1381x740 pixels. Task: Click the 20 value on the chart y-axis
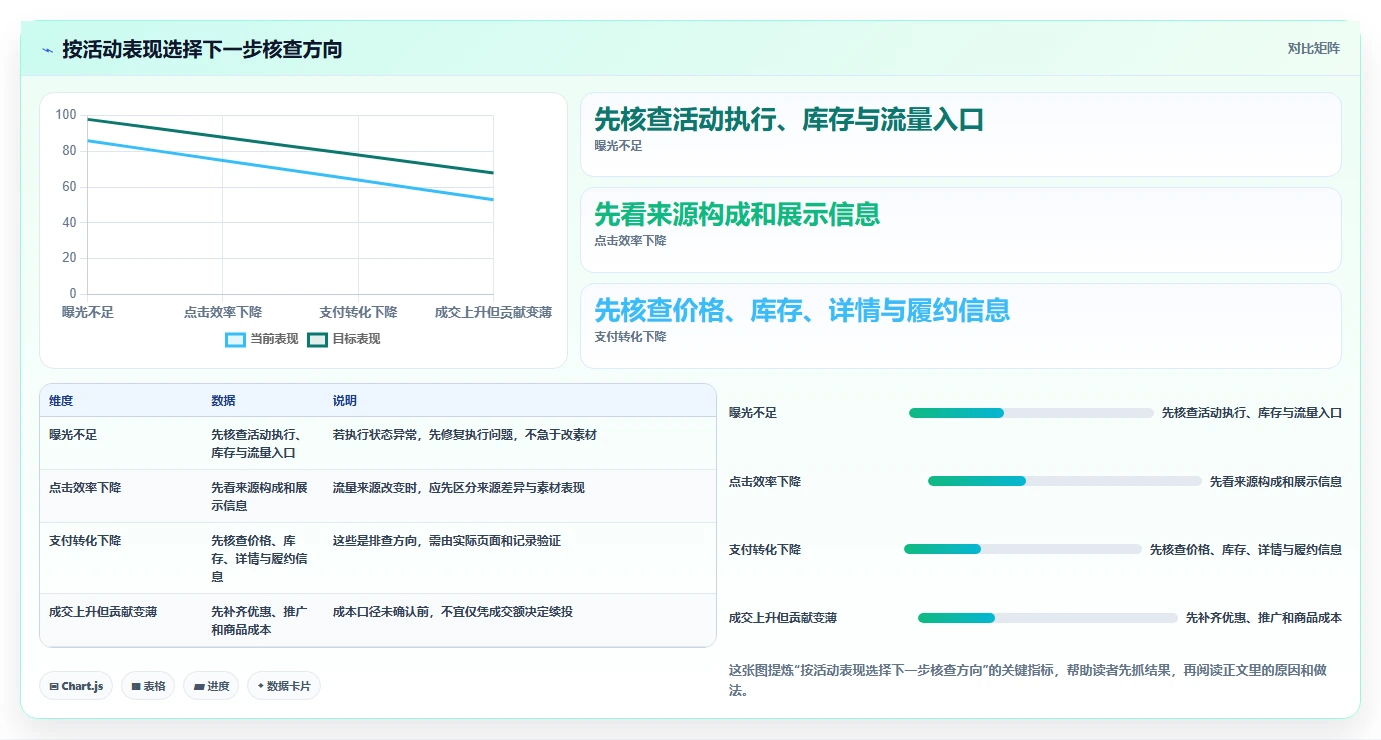coord(69,258)
